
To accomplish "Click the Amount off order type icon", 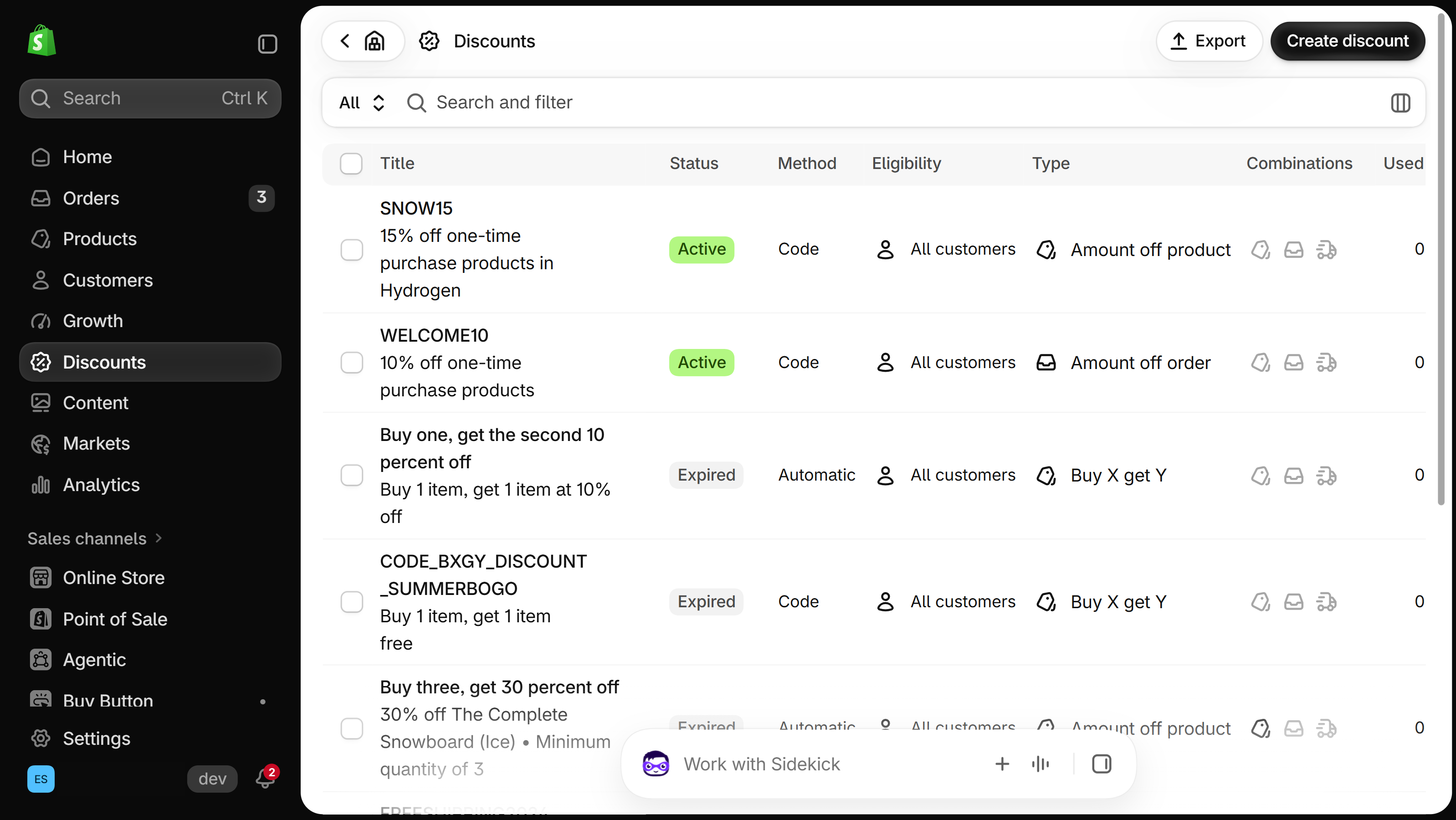I will pyautogui.click(x=1046, y=362).
